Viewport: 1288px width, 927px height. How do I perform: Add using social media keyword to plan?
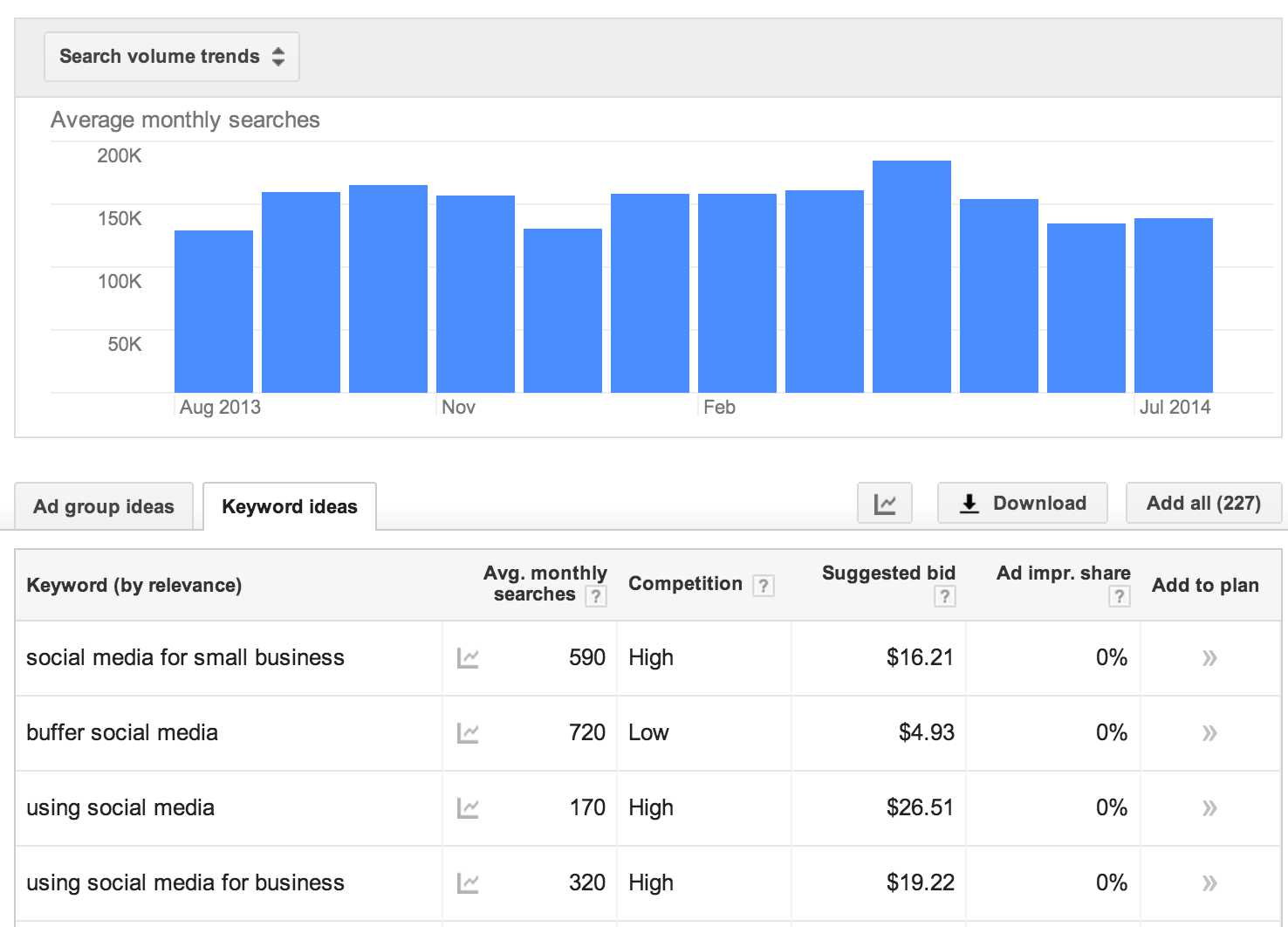point(1209,808)
